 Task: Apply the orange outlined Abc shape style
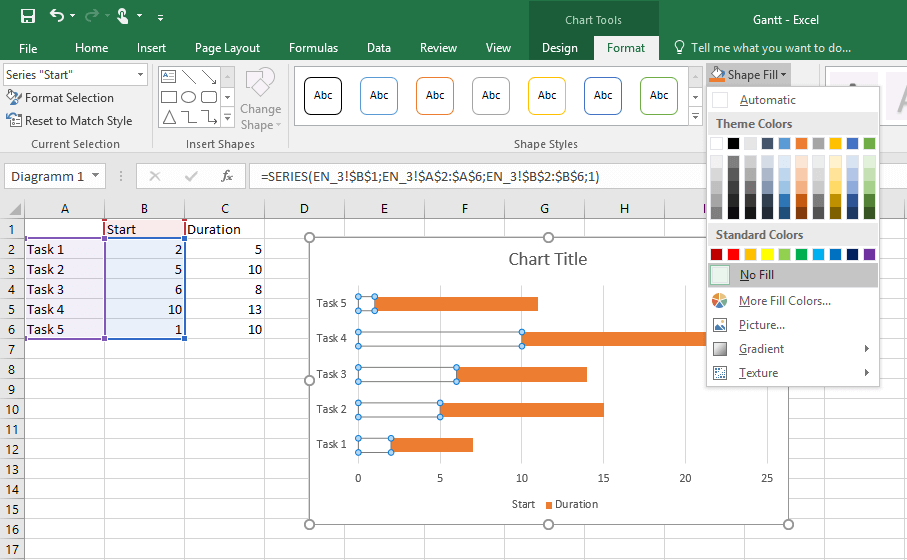(434, 95)
